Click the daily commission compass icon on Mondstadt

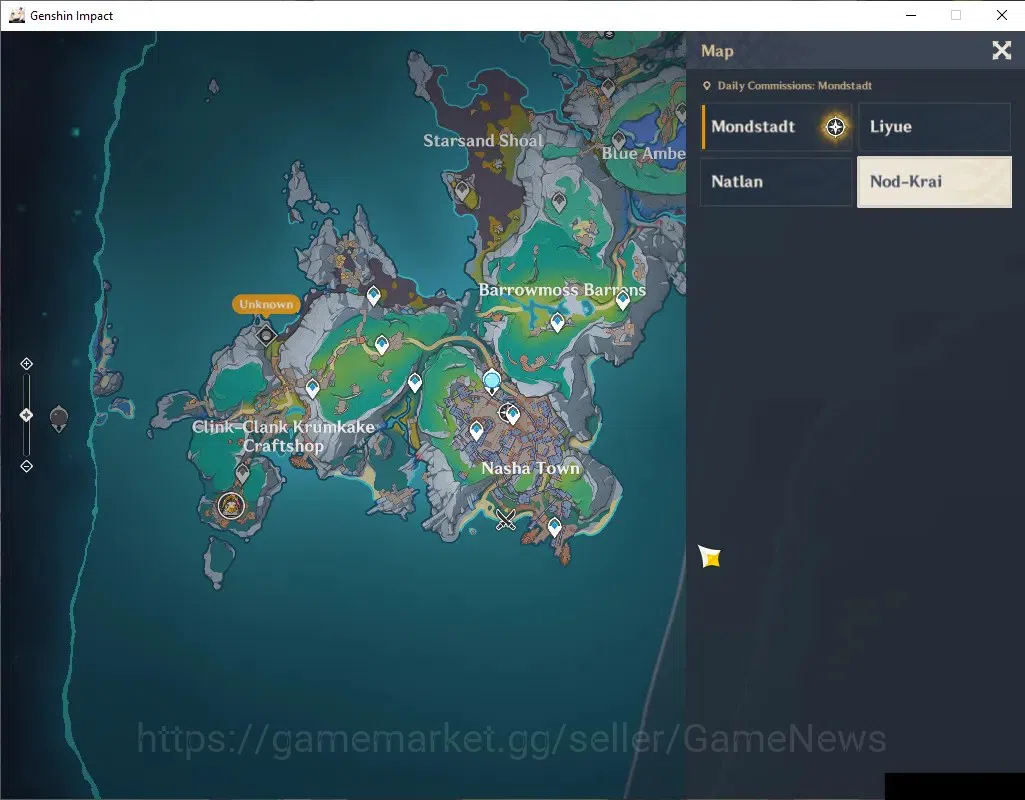[x=835, y=127]
